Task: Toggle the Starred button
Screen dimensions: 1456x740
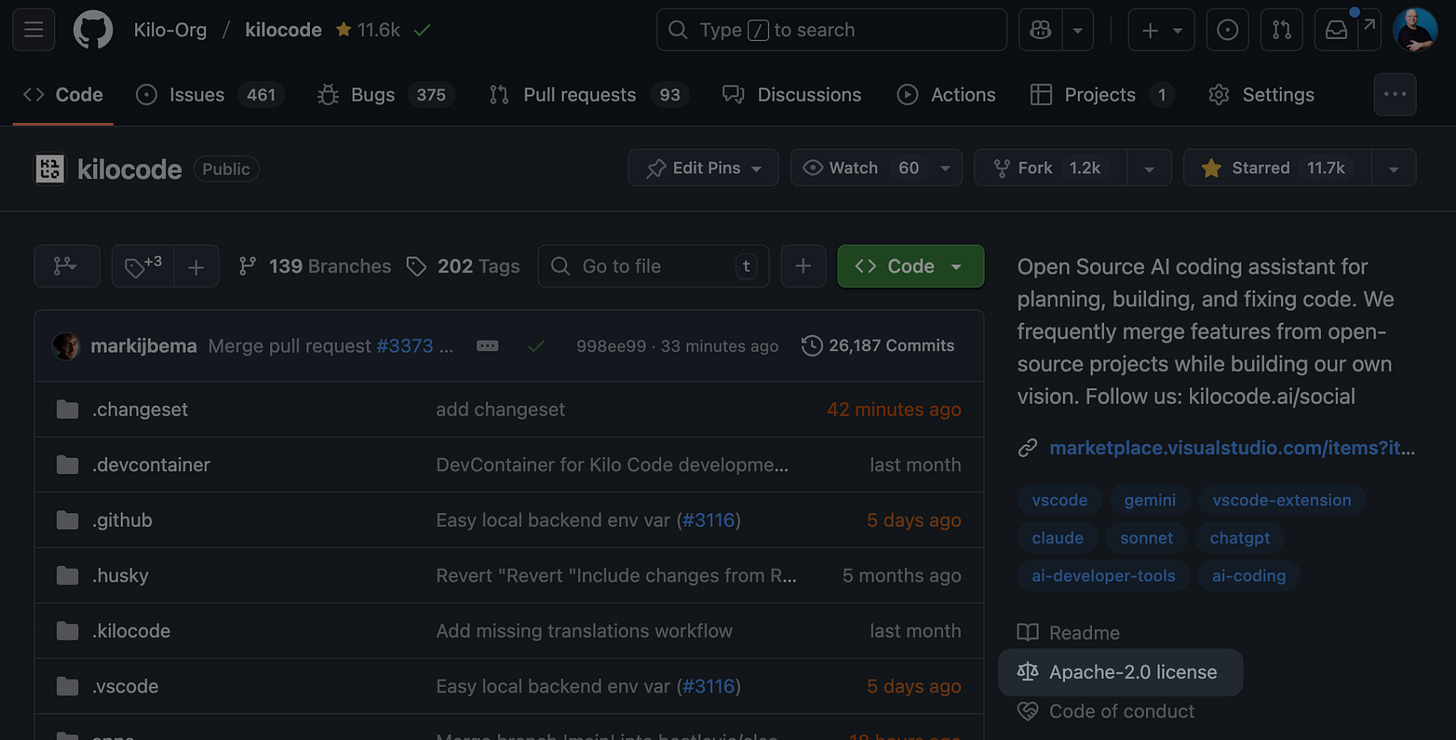Action: pos(1277,168)
